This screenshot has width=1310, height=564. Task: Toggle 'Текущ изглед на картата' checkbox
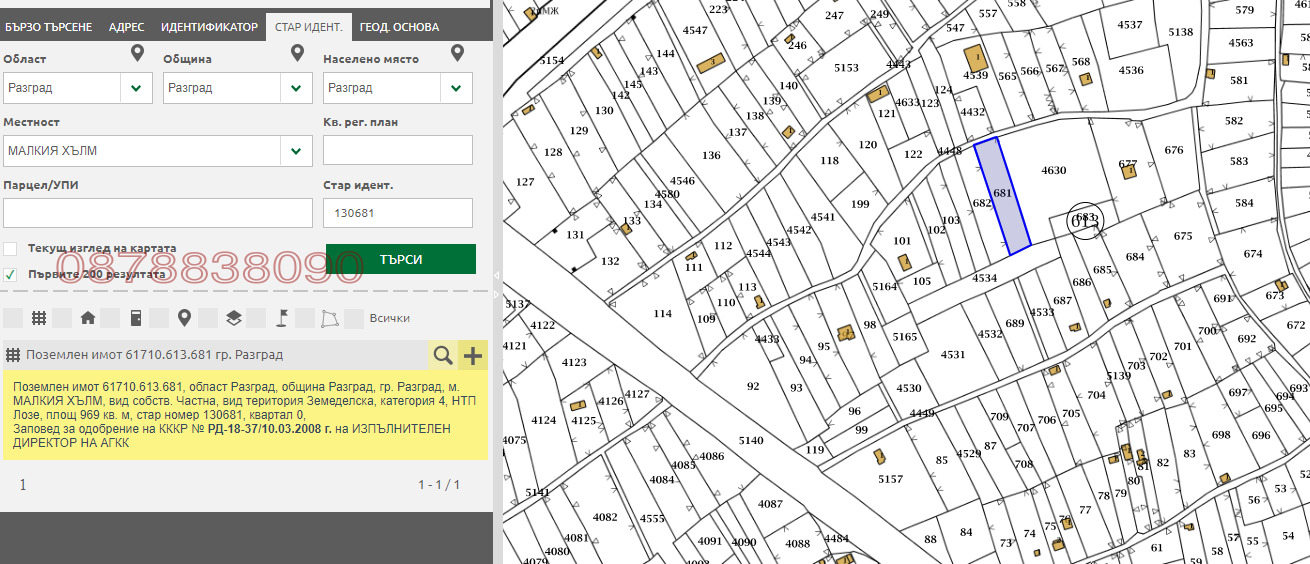click(x=10, y=249)
